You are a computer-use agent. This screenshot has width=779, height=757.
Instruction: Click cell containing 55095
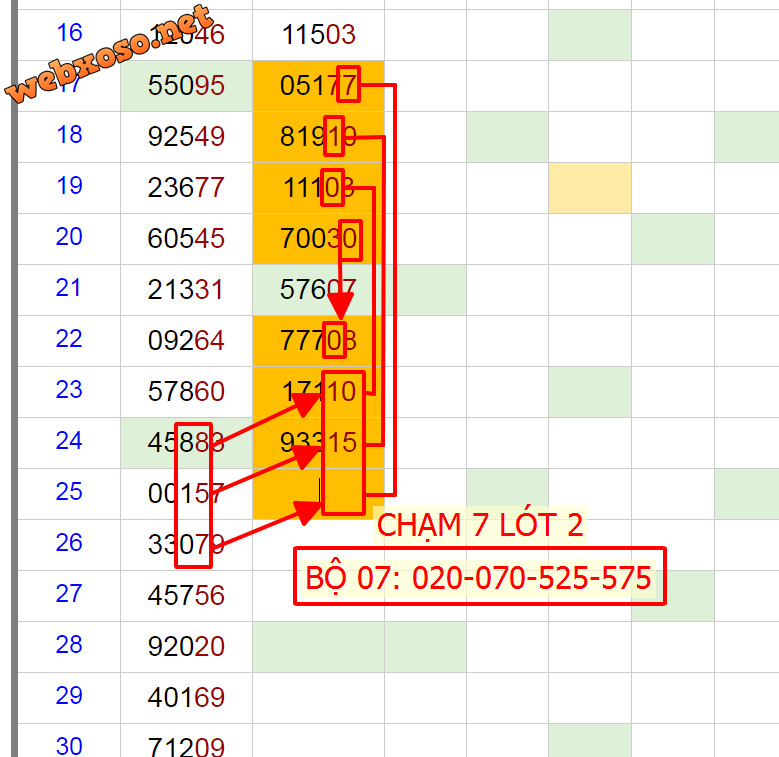186,86
